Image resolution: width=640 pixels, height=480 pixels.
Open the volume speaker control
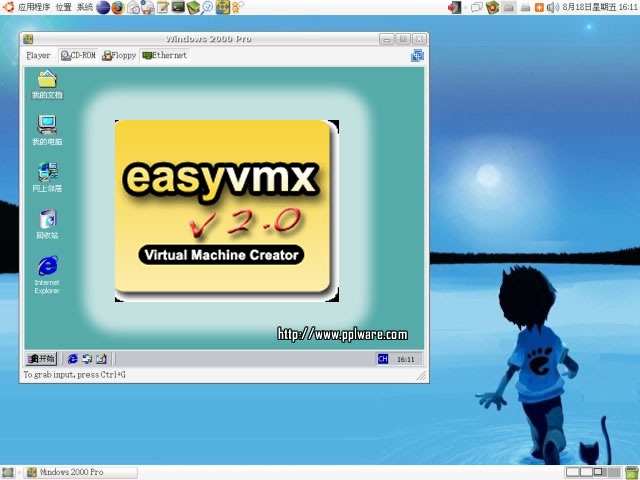click(552, 7)
